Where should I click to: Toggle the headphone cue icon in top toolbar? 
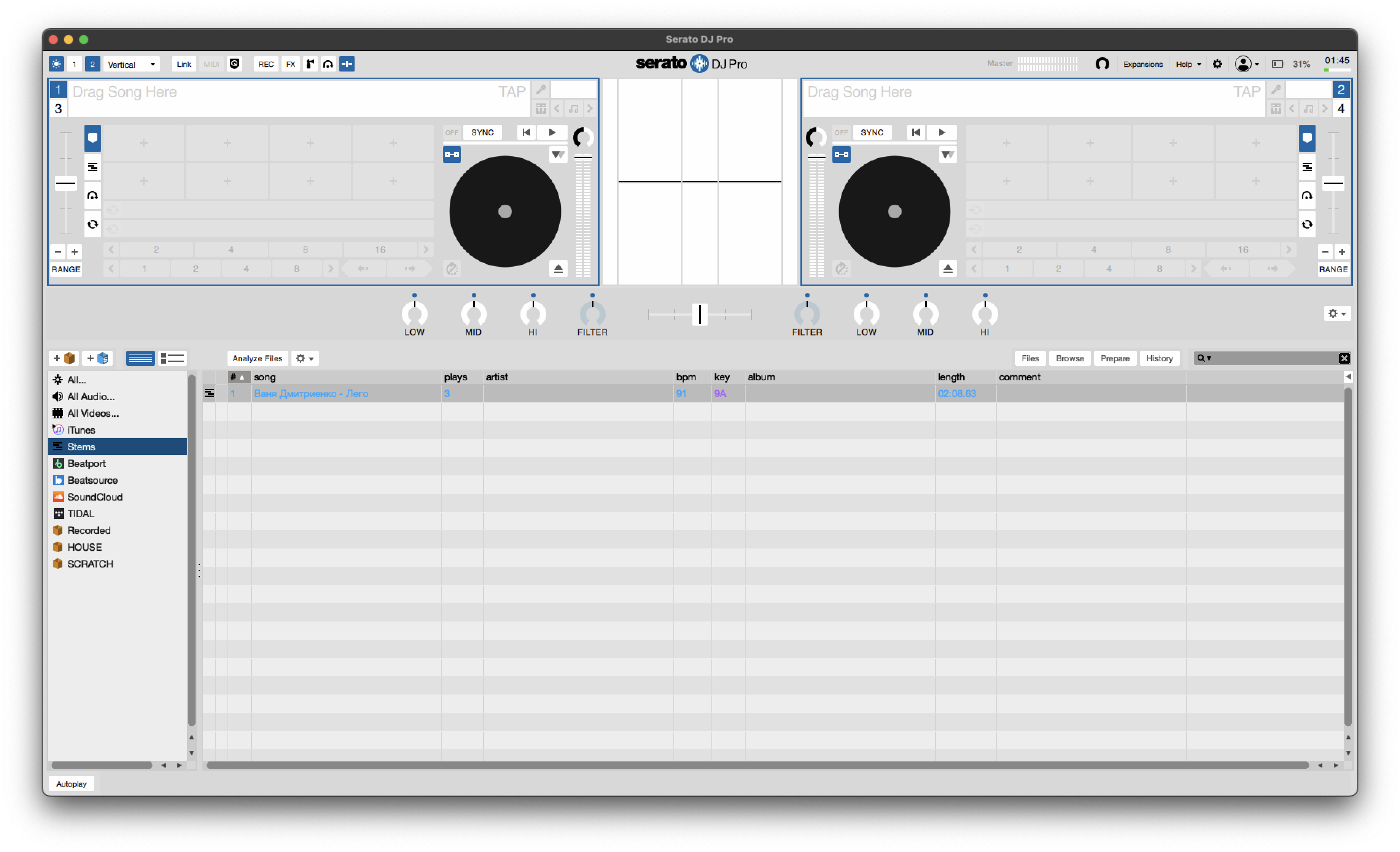(x=328, y=64)
